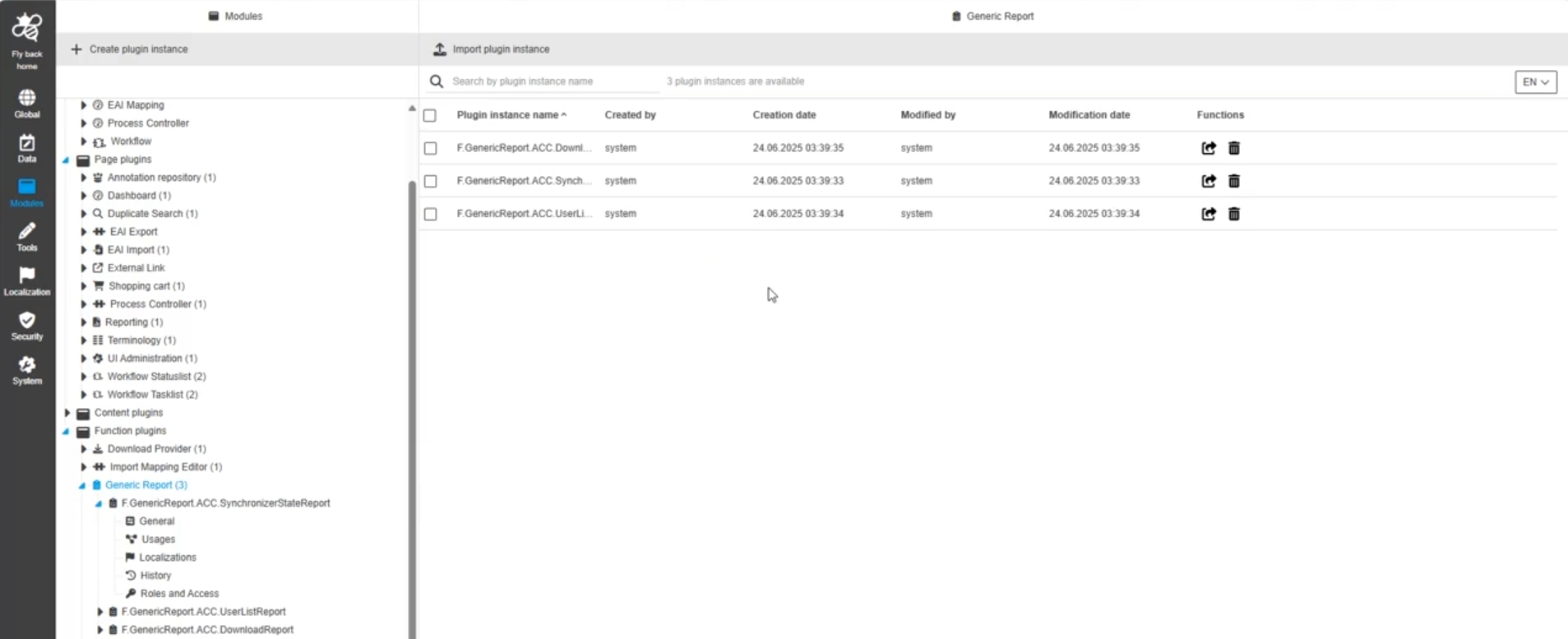Screen dimensions: 1568x639
Task: Export the first F.GenericReport.ACC.Downl plugin instance
Action: (x=1208, y=148)
